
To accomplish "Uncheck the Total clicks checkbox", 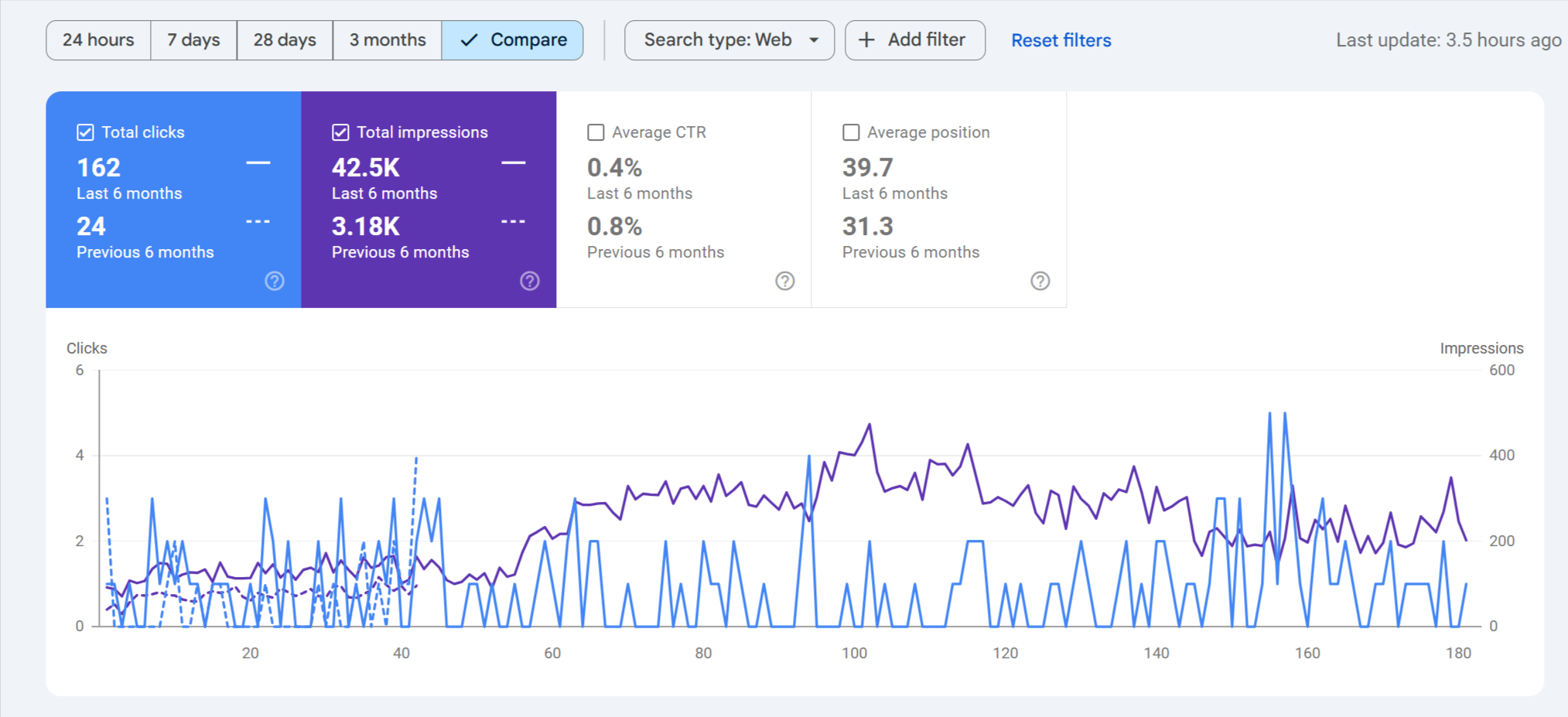I will point(85,132).
